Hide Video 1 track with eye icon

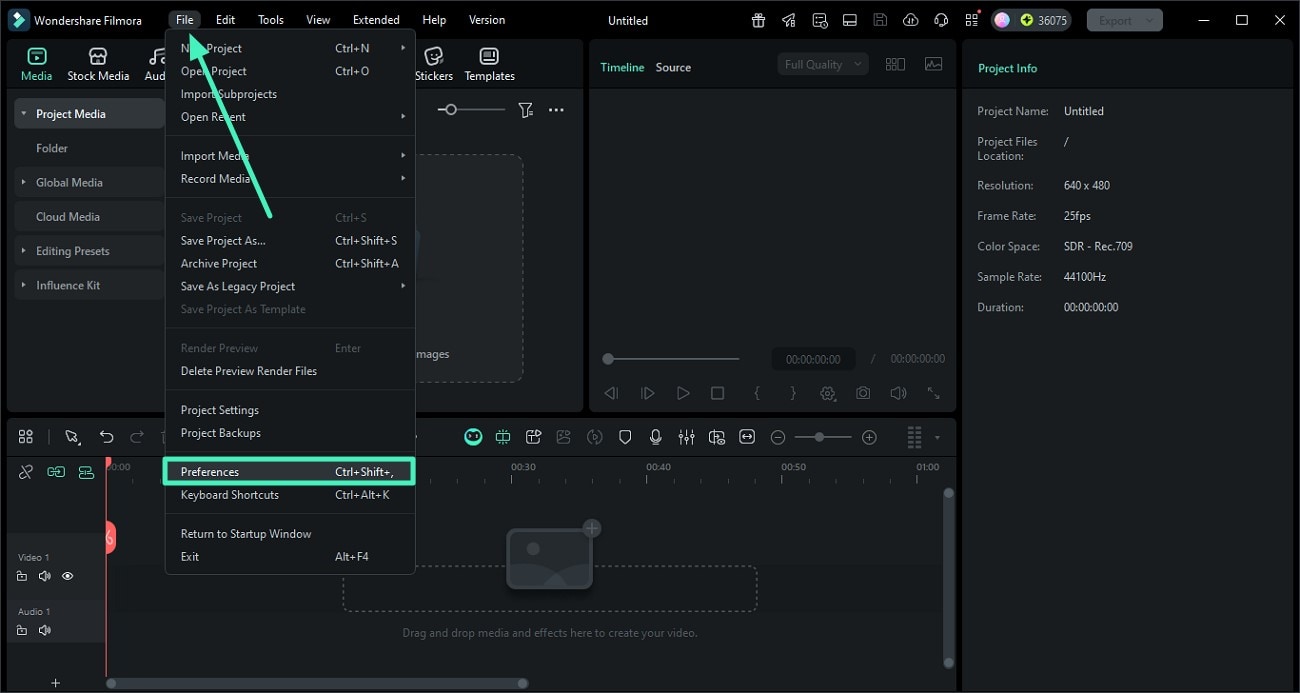67,576
